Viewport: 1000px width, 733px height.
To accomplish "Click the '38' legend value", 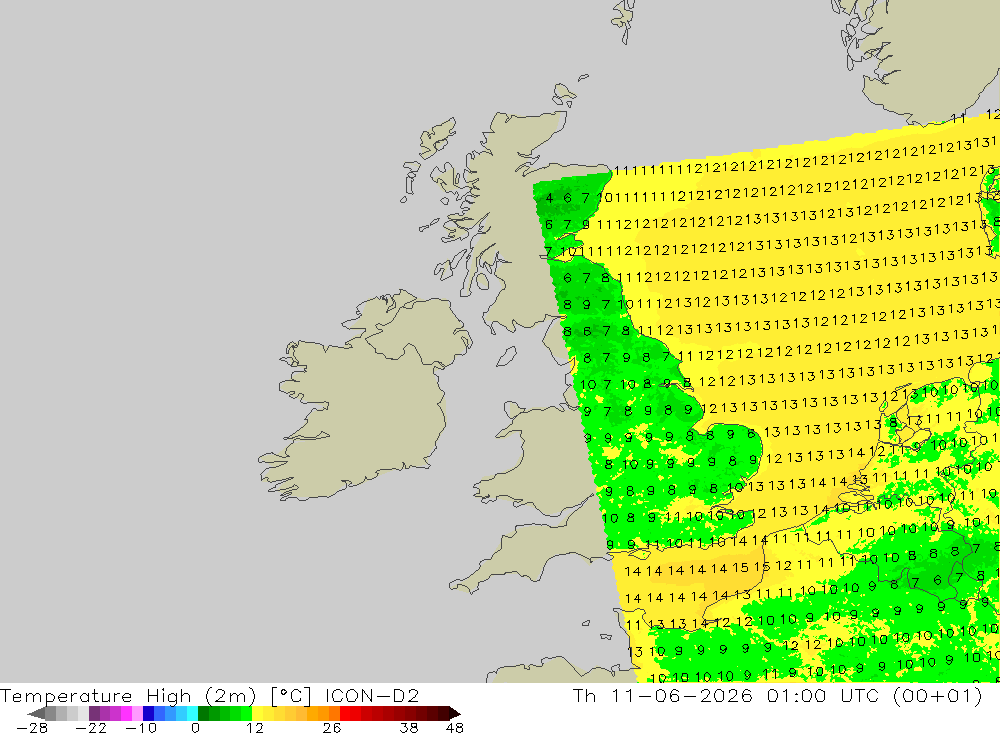I will 409,727.
